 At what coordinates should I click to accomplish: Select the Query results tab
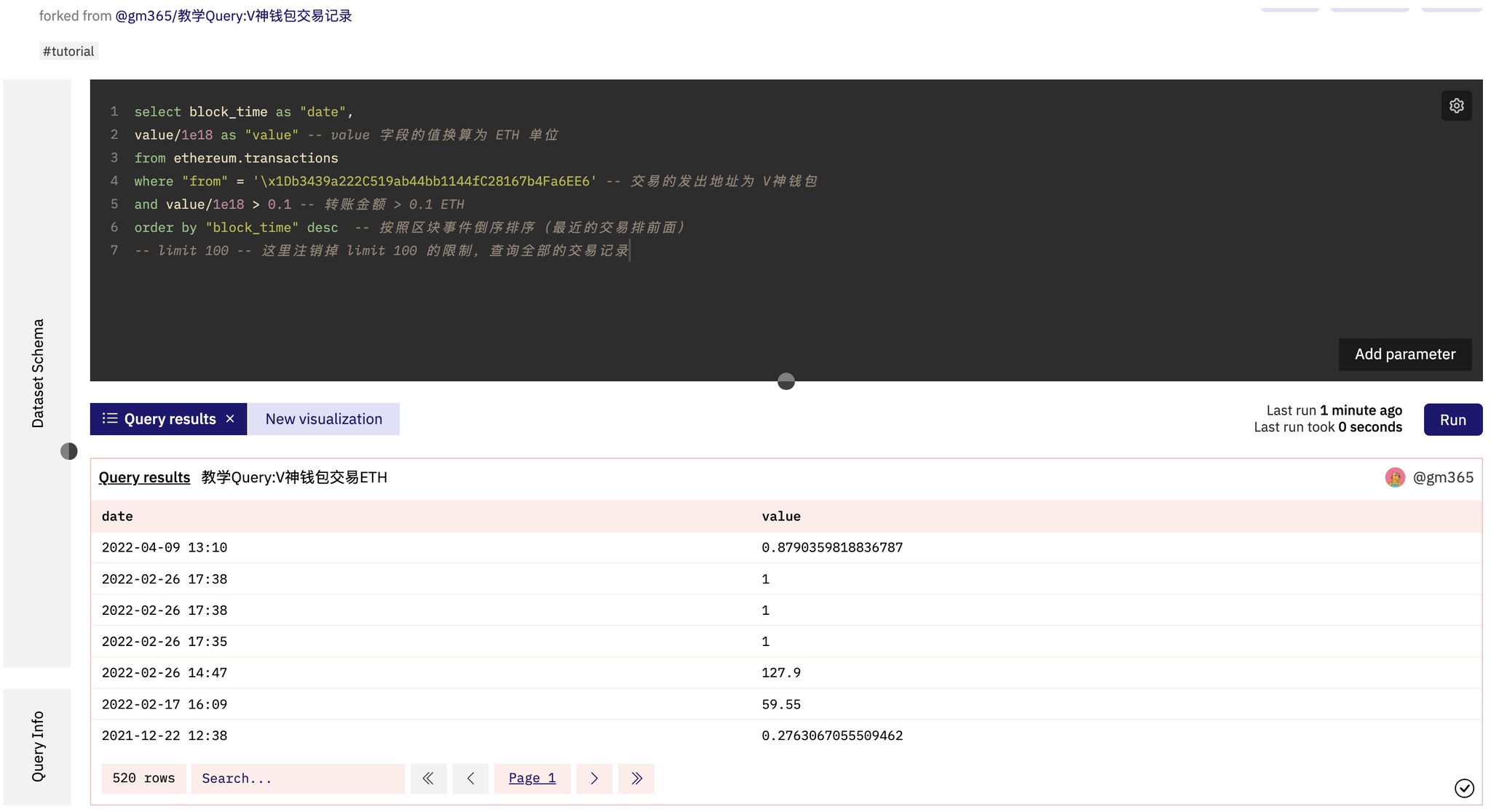click(170, 419)
